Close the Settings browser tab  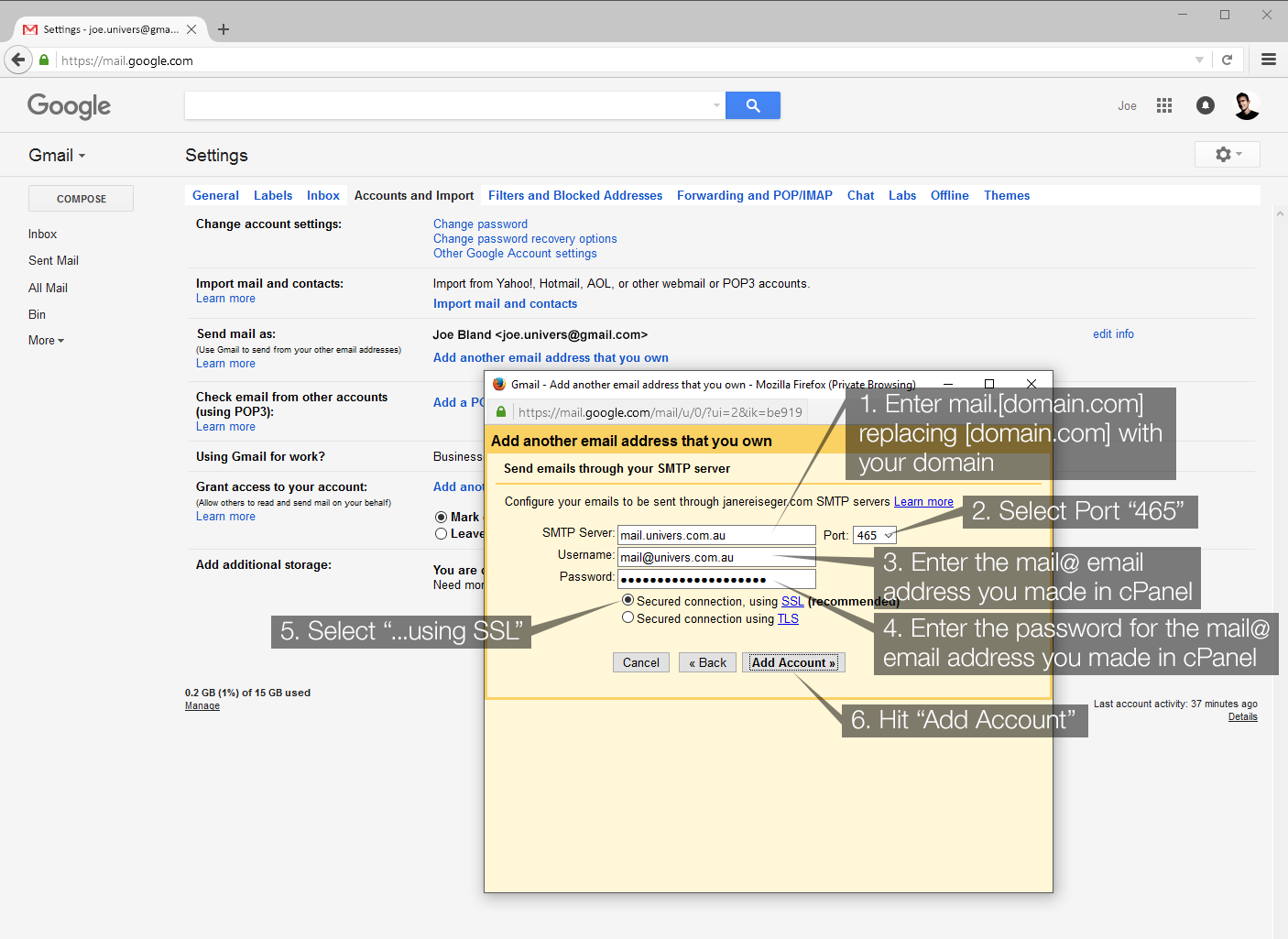coord(191,29)
